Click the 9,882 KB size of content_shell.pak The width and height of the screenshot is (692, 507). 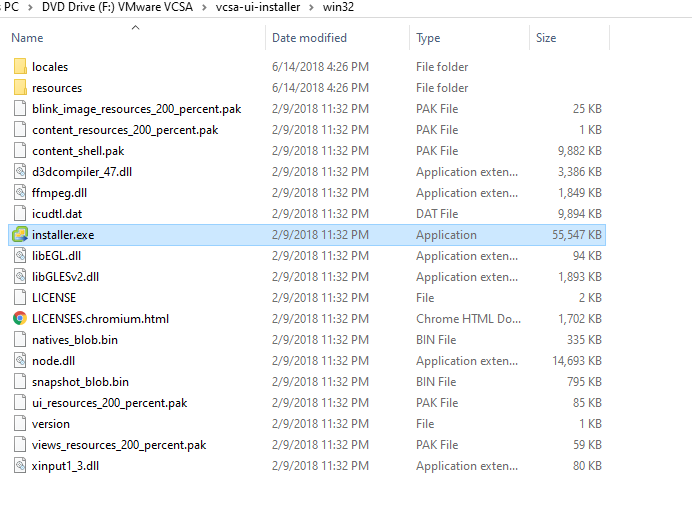[579, 150]
